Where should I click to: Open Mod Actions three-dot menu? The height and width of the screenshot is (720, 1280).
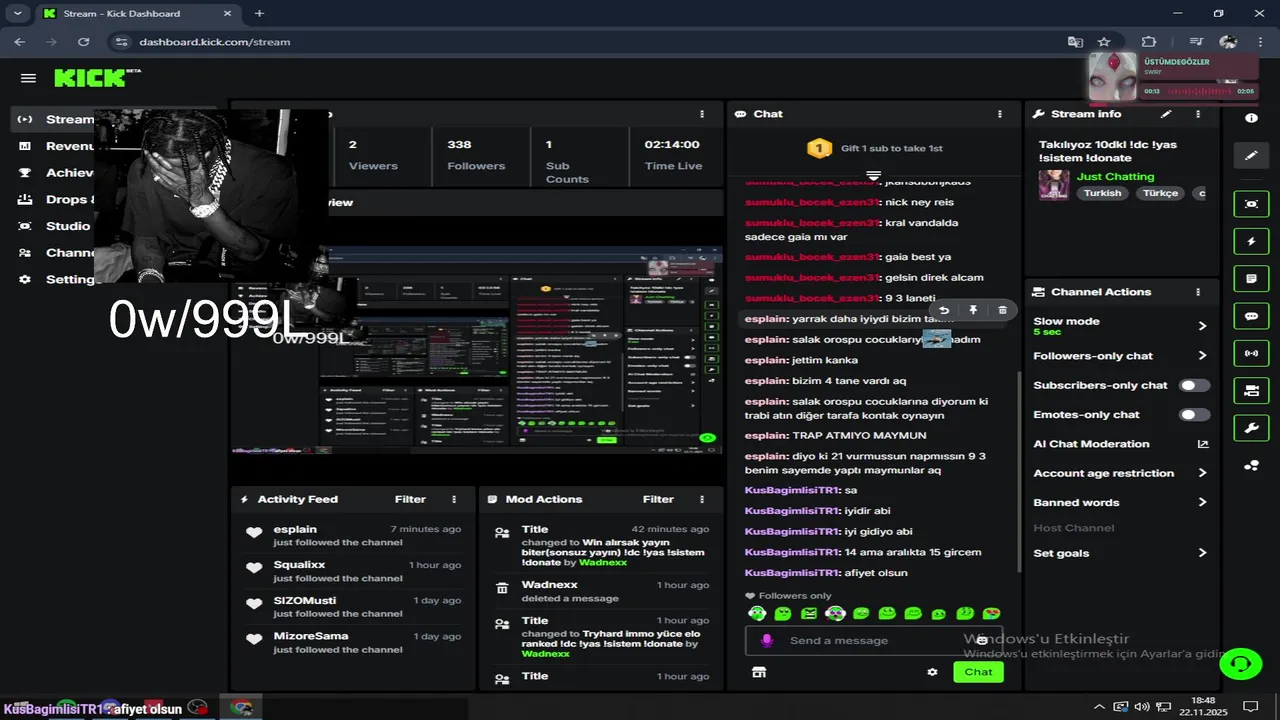[702, 499]
